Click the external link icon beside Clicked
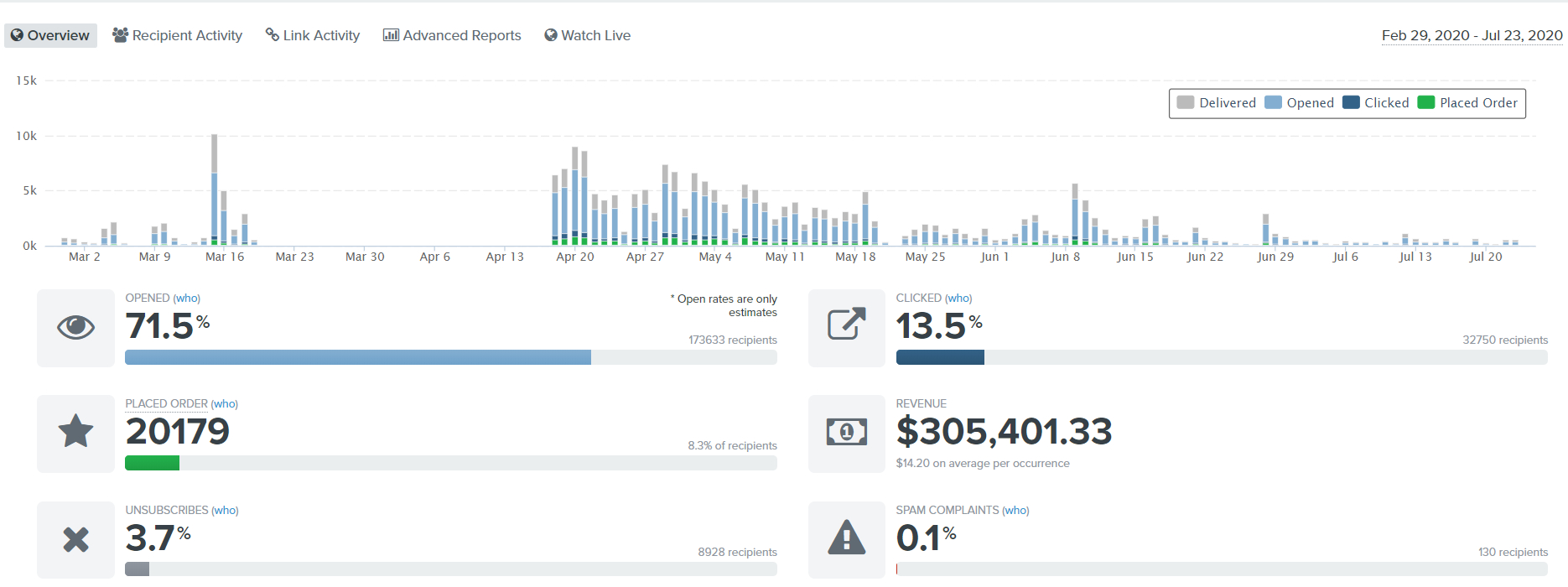Viewport: 1568px width, 587px height. (x=846, y=325)
